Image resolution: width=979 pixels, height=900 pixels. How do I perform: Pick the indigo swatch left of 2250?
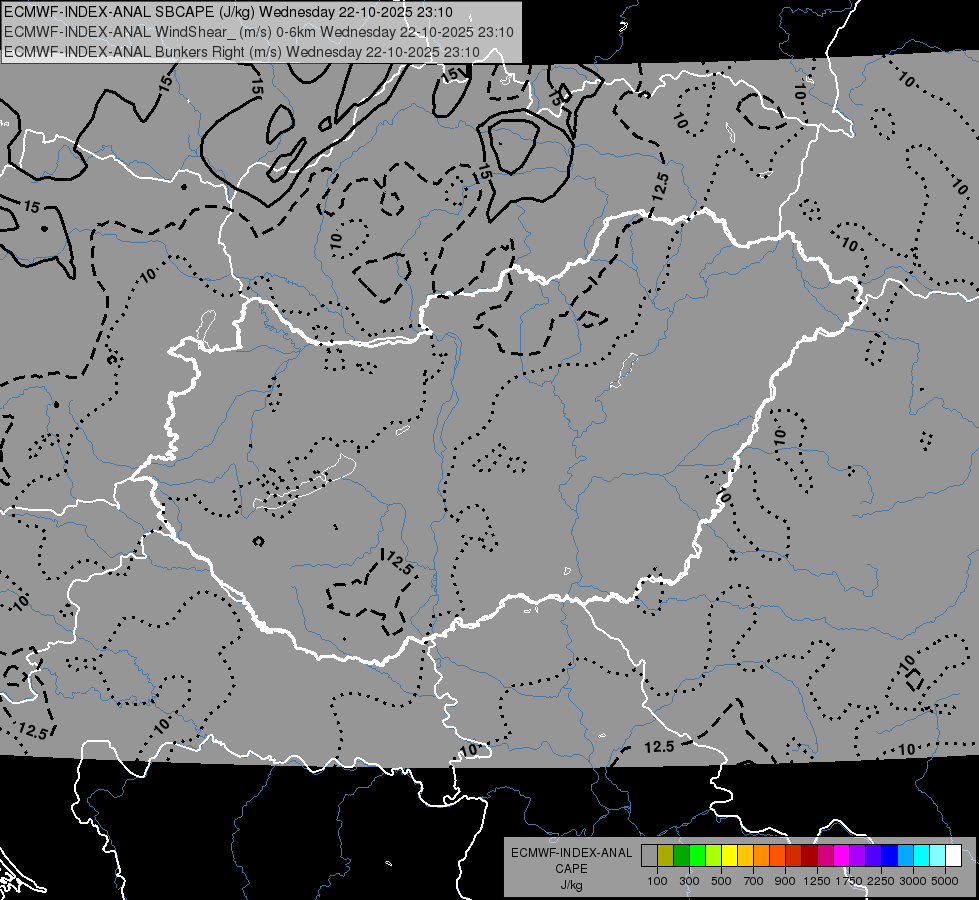point(873,856)
